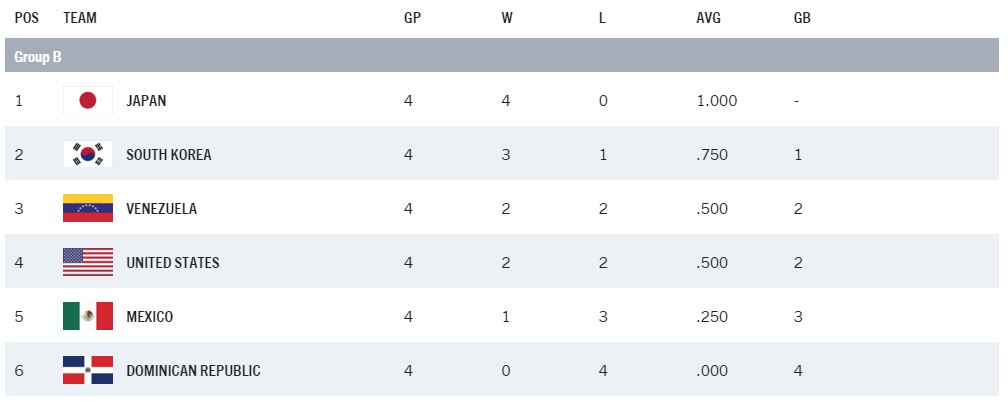Open the Mexico team name link
This screenshot has width=1008, height=401.
pos(149,316)
